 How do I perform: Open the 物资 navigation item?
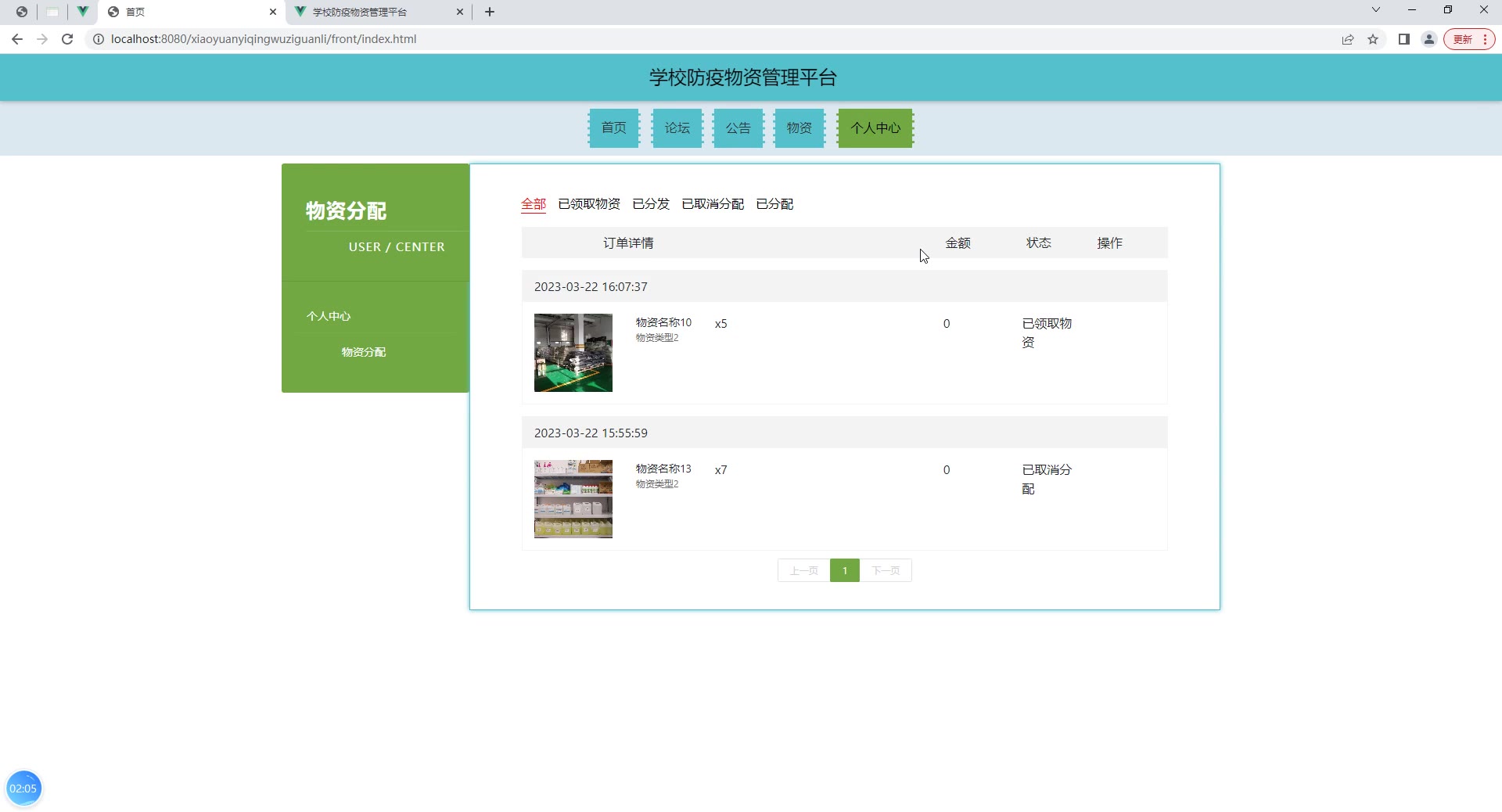pyautogui.click(x=799, y=128)
